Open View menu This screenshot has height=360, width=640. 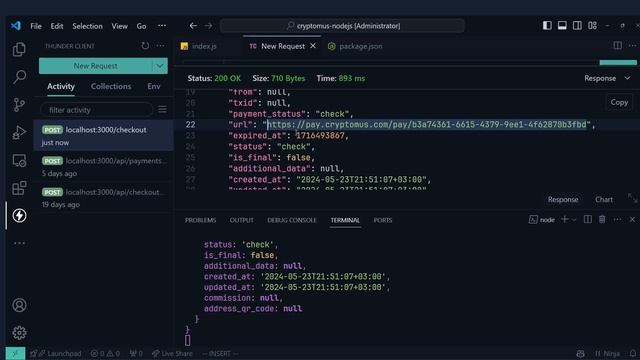tap(120, 26)
